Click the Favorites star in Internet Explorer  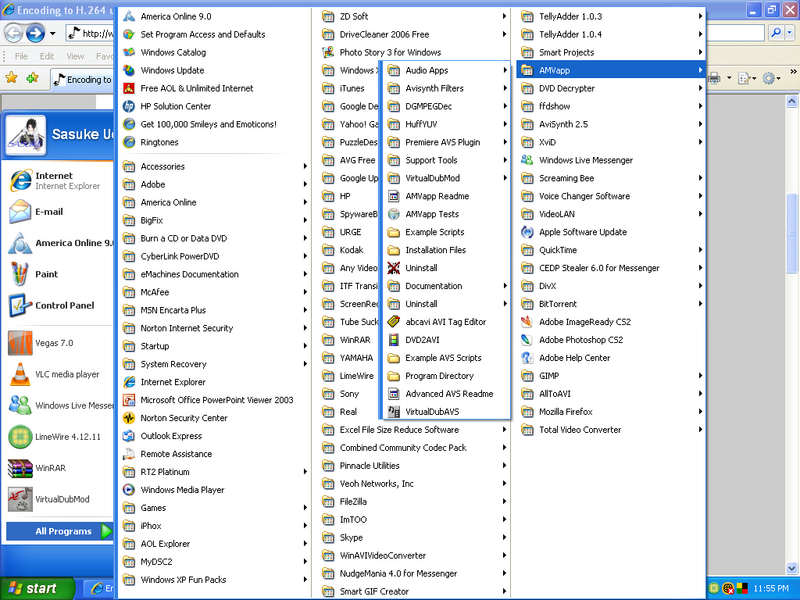[11, 78]
